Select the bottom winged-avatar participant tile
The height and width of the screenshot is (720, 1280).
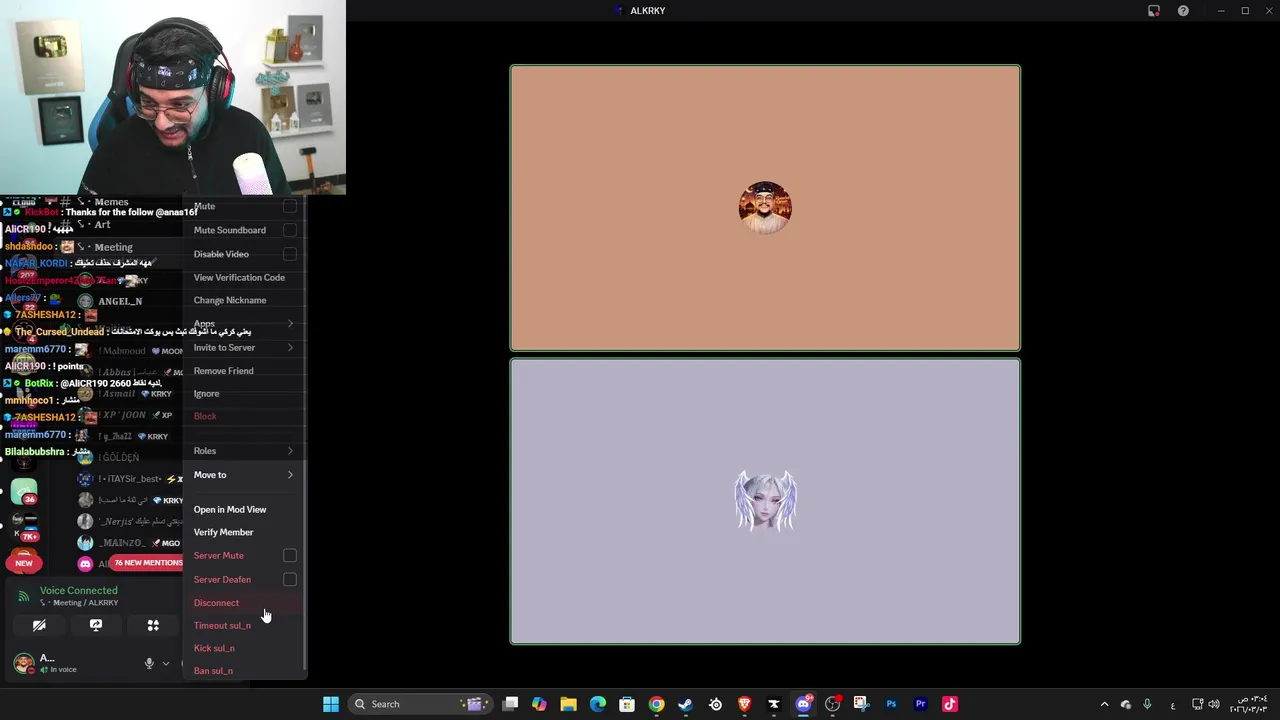765,501
